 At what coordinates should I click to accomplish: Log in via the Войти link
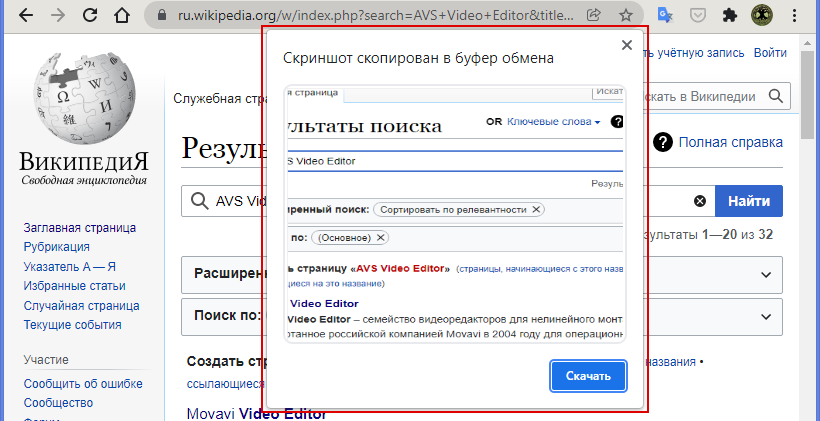(770, 53)
